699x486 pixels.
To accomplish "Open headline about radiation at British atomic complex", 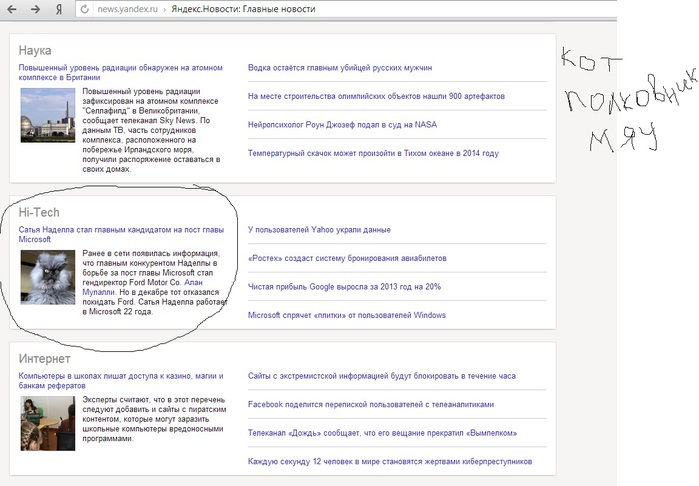I will 120,72.
